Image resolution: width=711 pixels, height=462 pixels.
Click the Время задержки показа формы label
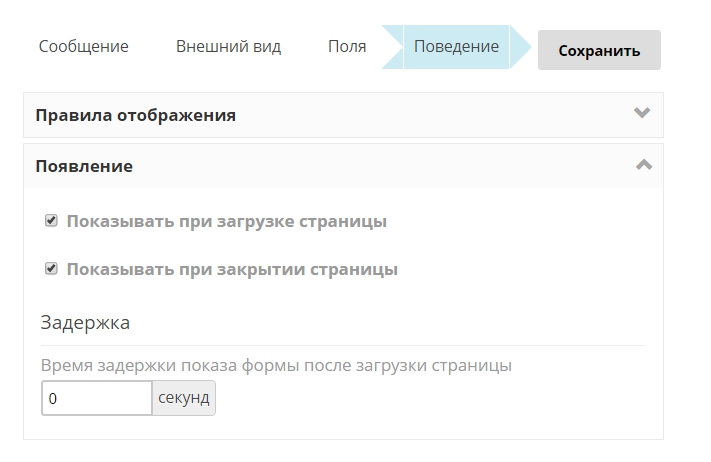click(x=276, y=366)
